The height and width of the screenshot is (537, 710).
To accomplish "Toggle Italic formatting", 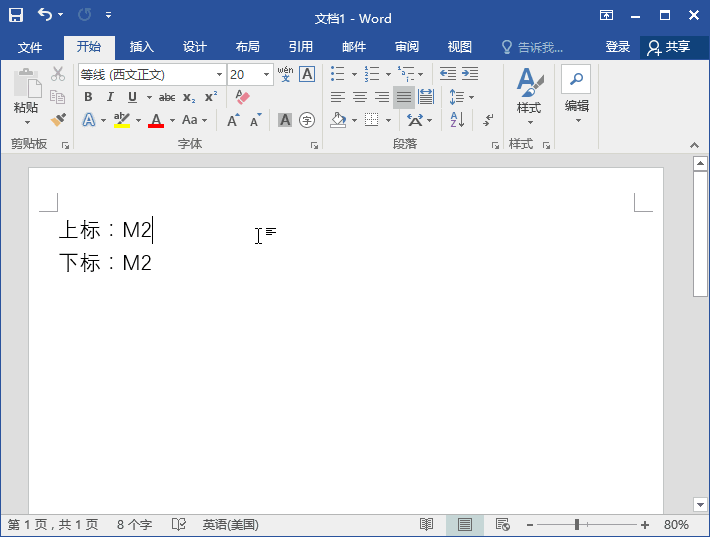I will [110, 97].
